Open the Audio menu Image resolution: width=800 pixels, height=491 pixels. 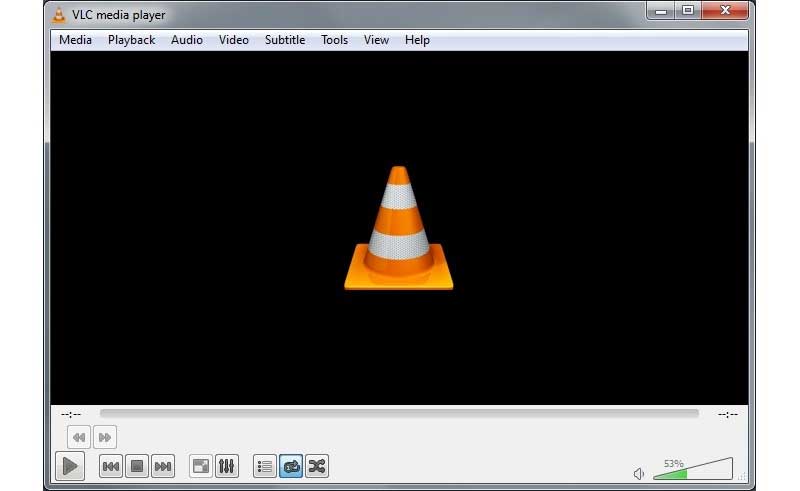point(187,40)
